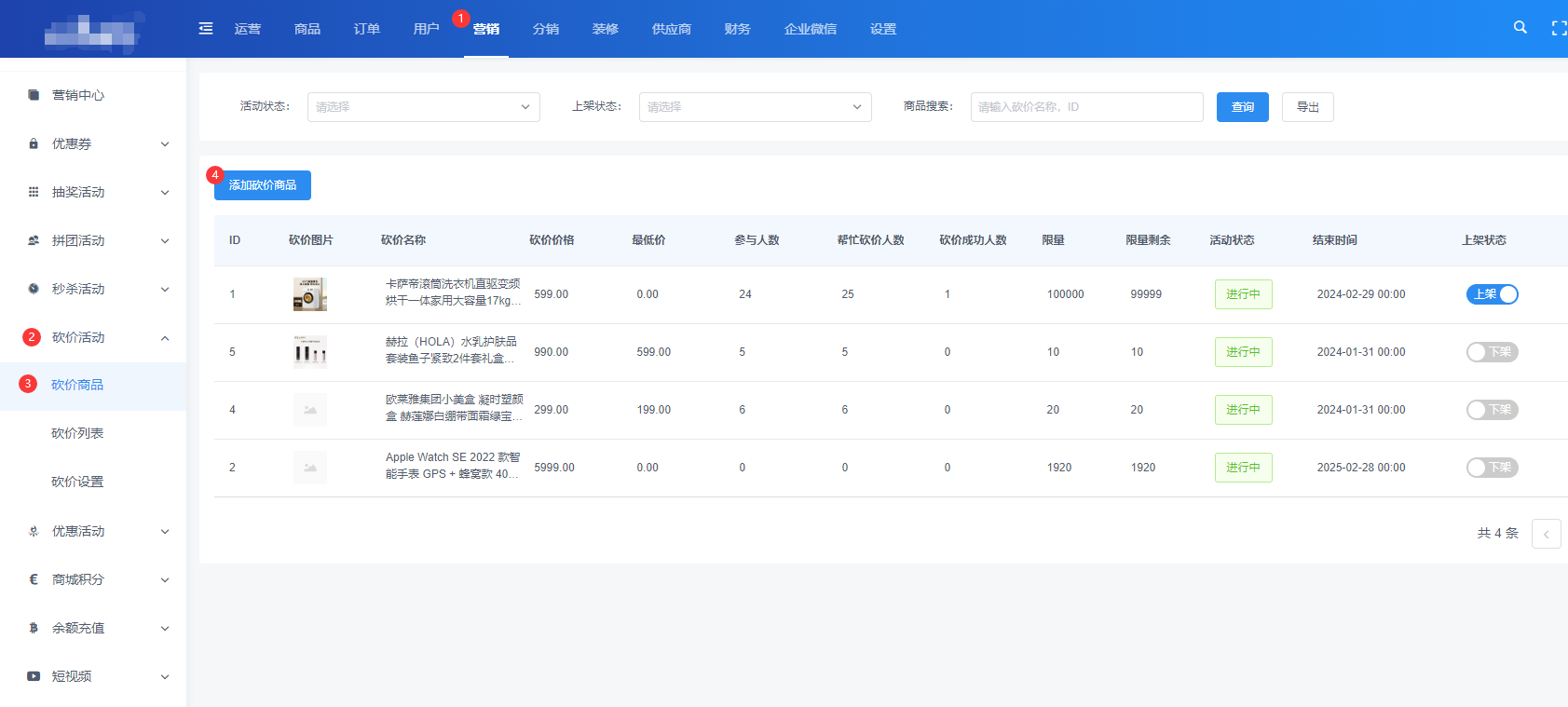
Task: Open the 上架状态 dropdown filter
Action: point(755,107)
